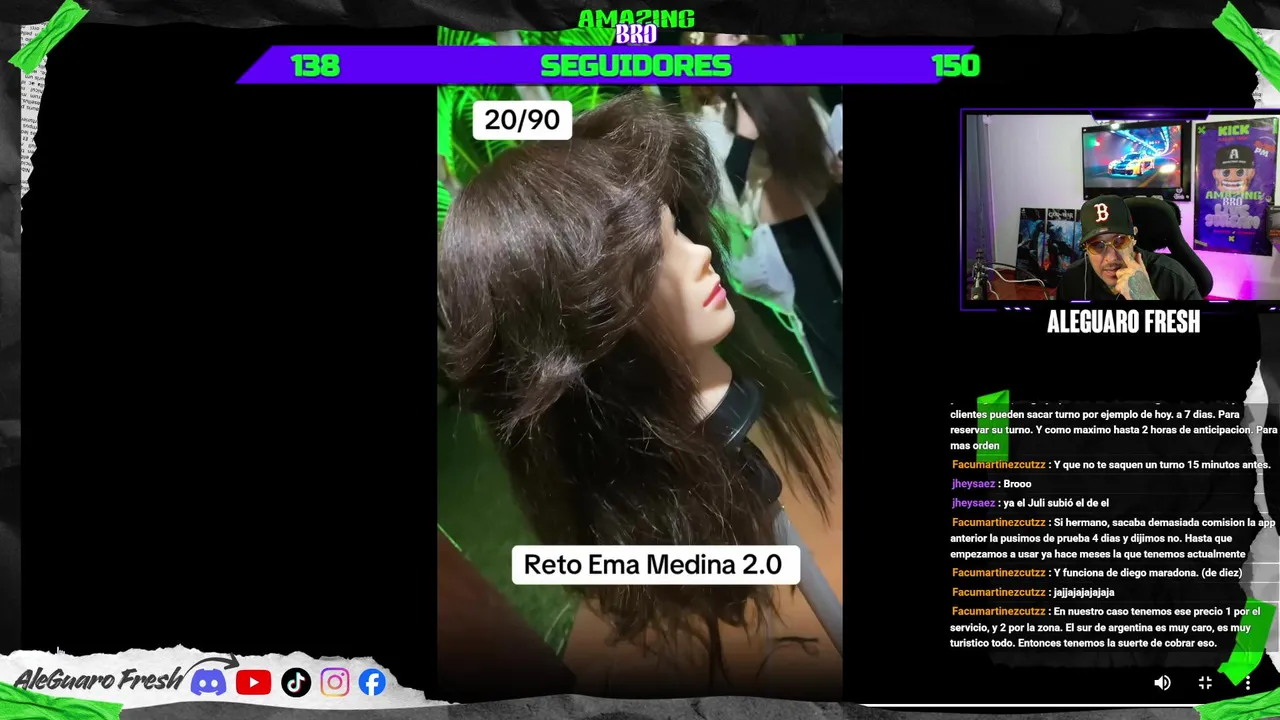Click chat message 'Y que no te saquen un turno'
Viewport: 1280px width, 720px height.
[1111, 465]
